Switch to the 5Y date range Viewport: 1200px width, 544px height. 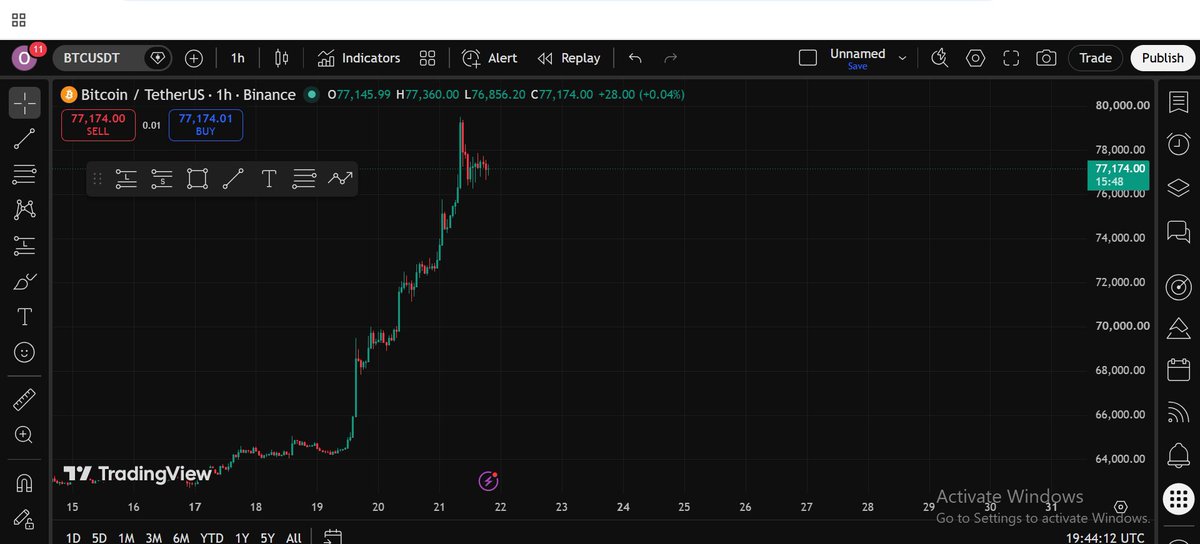267,538
